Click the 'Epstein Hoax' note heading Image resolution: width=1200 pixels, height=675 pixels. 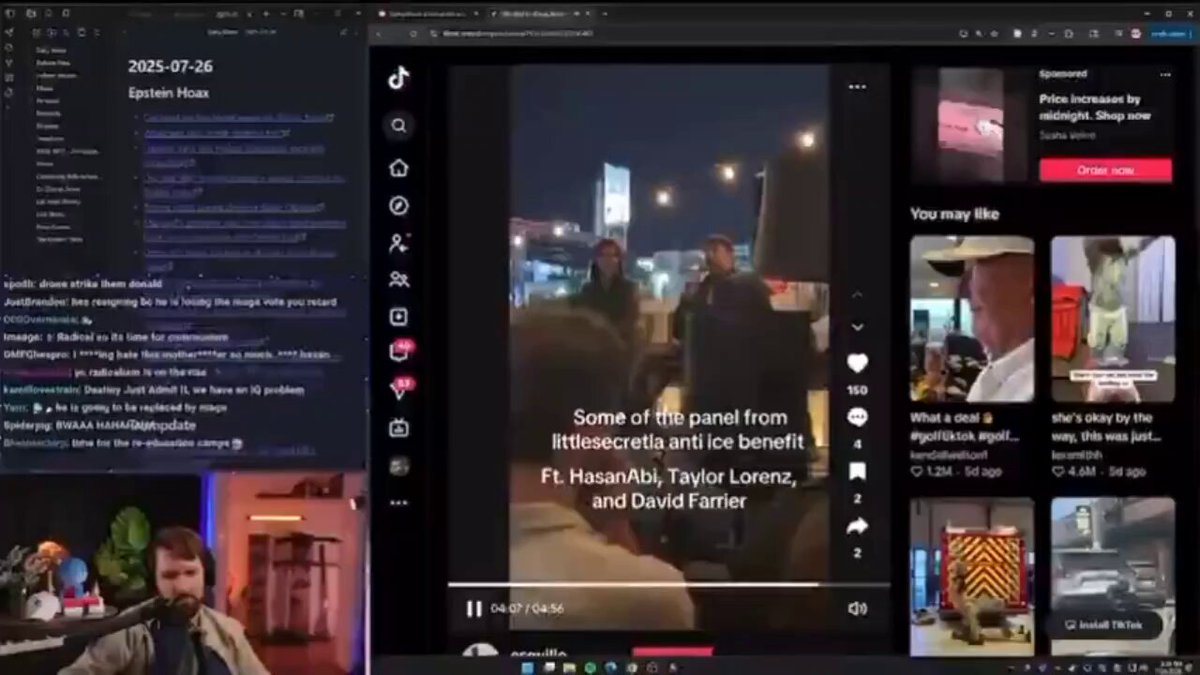point(168,92)
